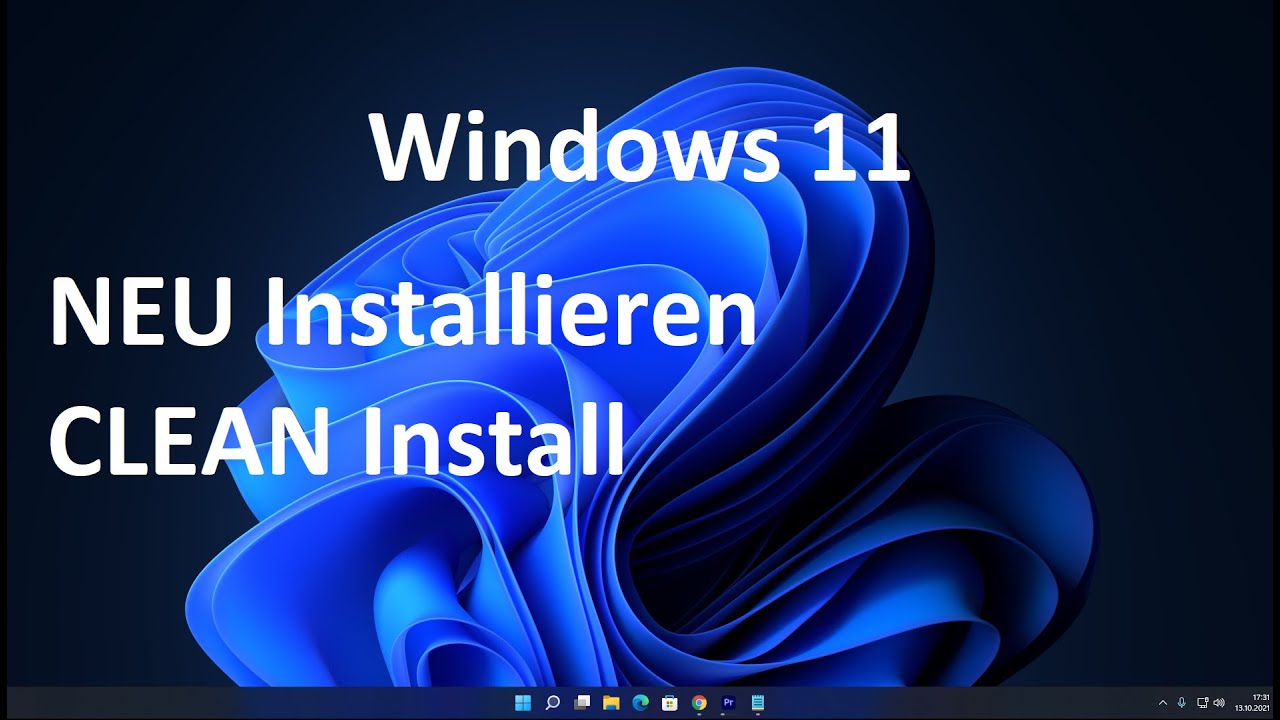
Task: Open the Notepad taskbar icon
Action: coord(757,703)
